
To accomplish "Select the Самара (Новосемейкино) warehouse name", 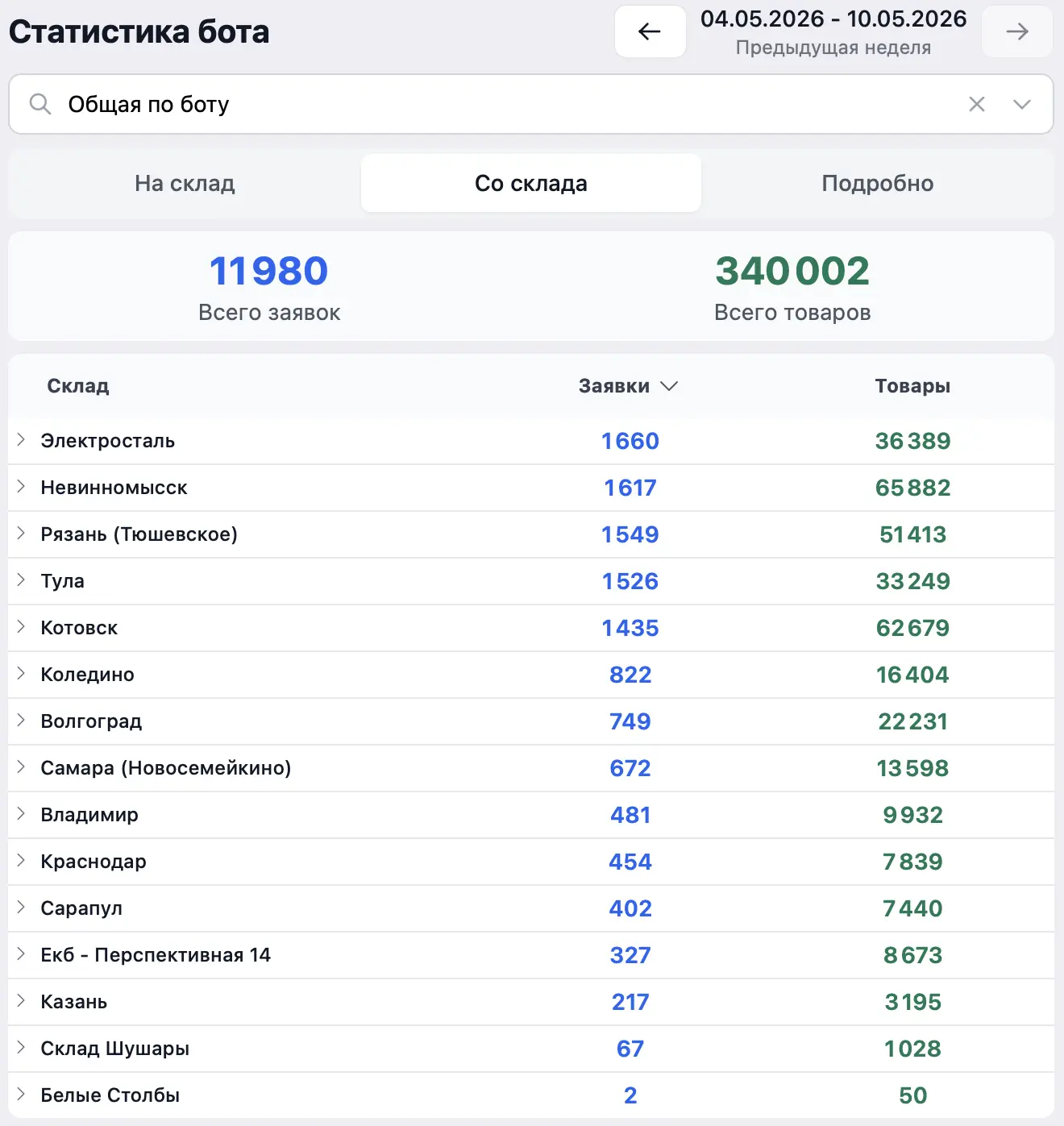I will tap(166, 768).
